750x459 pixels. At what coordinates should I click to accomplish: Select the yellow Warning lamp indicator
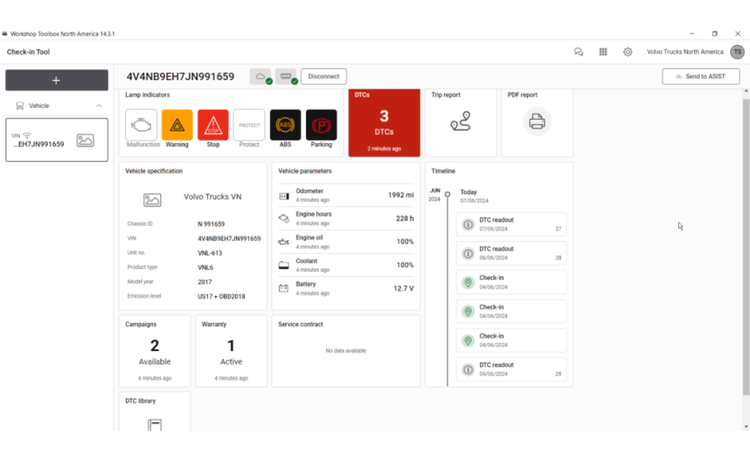[177, 125]
